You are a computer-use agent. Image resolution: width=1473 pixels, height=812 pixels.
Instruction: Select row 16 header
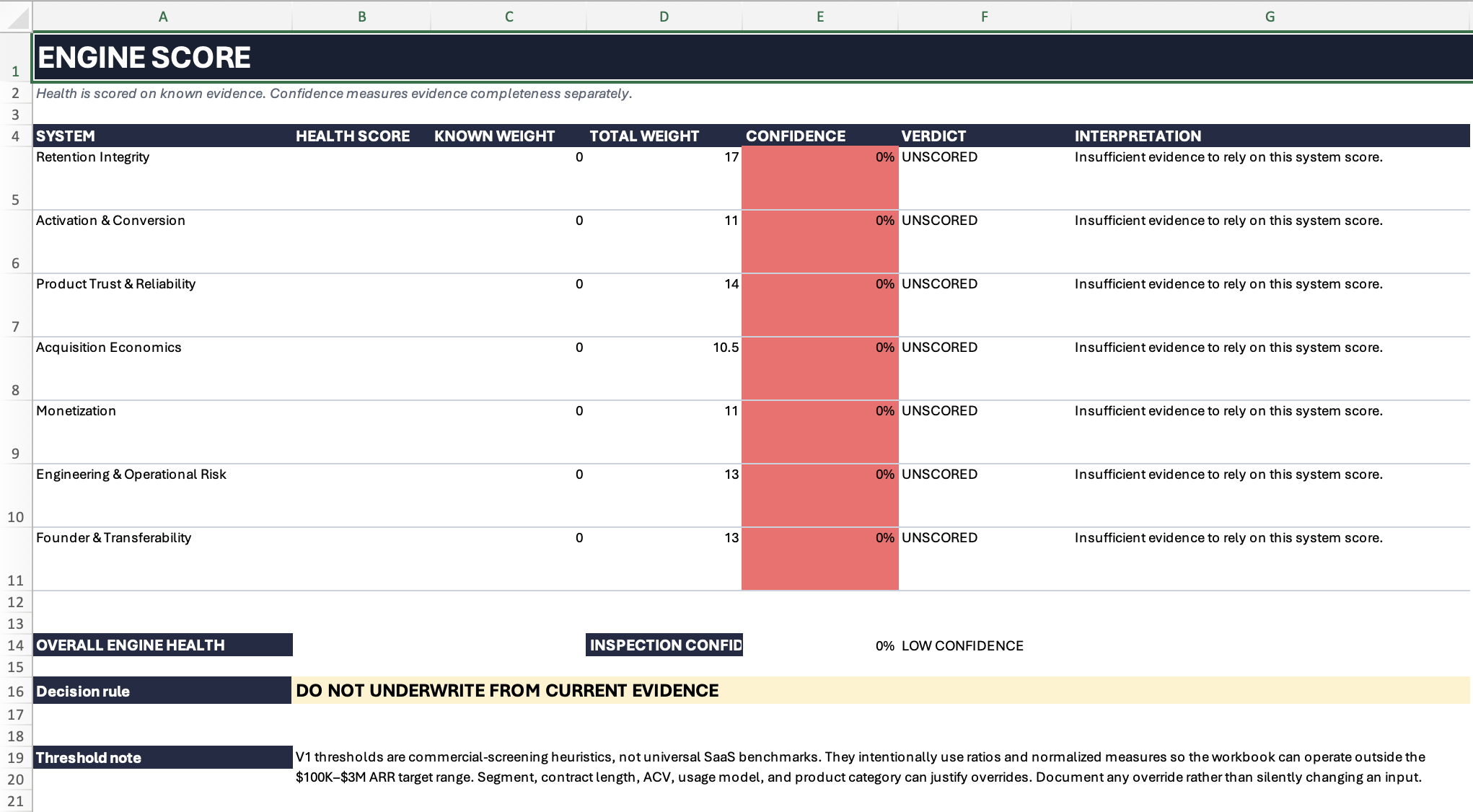16,691
